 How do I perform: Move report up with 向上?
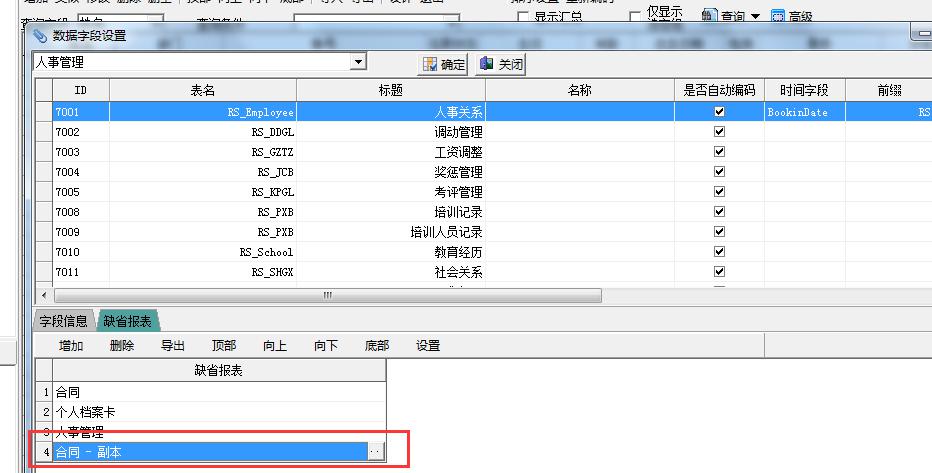pyautogui.click(x=275, y=346)
